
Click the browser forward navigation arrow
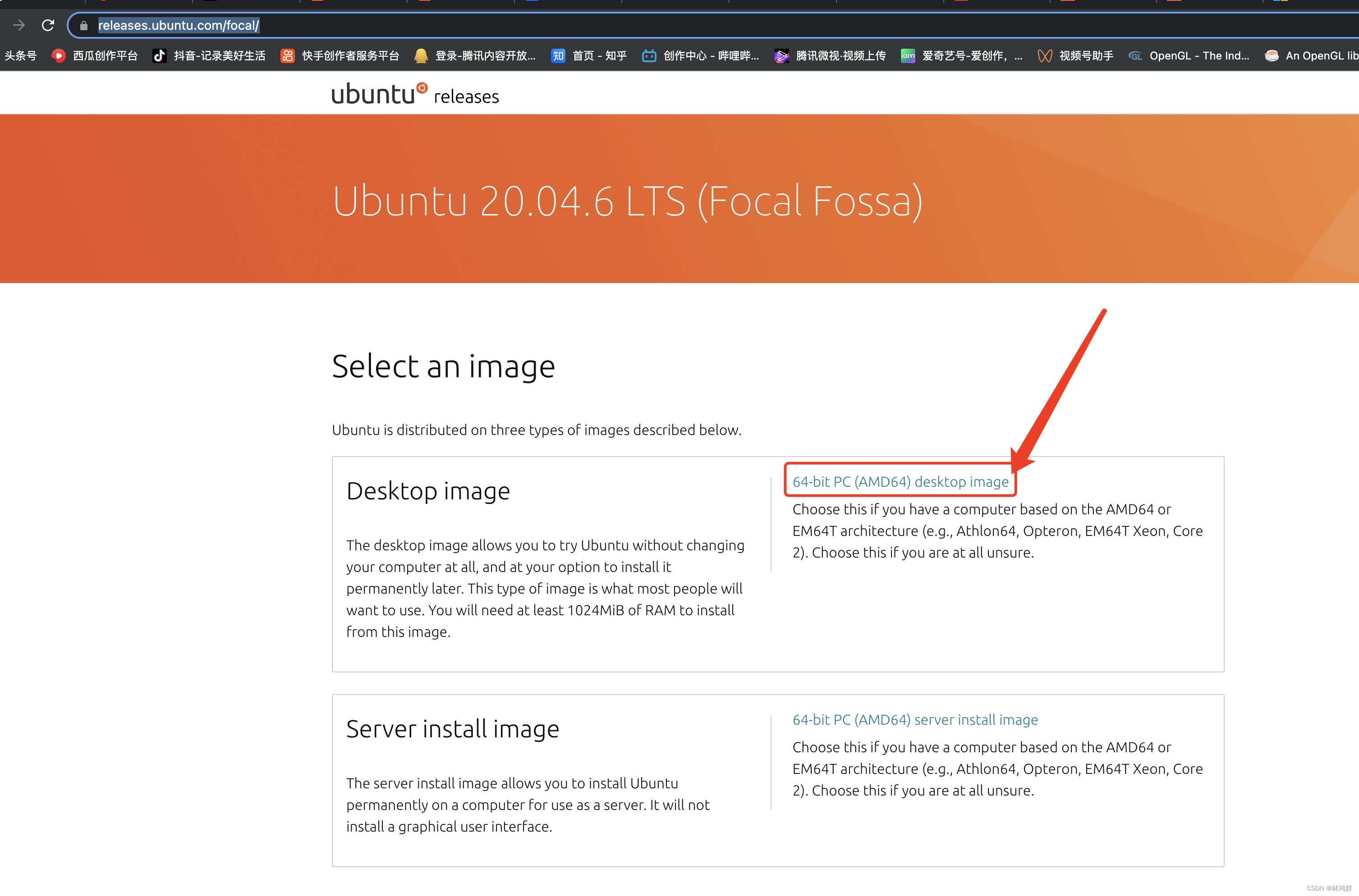[19, 25]
